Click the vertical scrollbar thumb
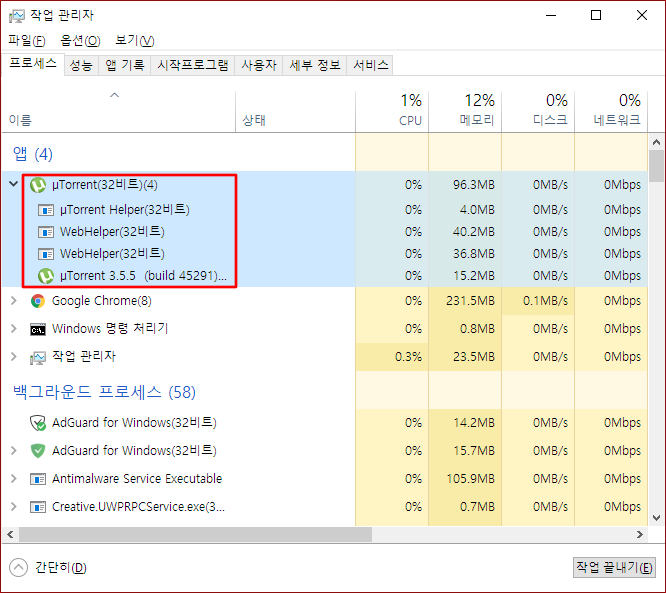 [656, 166]
